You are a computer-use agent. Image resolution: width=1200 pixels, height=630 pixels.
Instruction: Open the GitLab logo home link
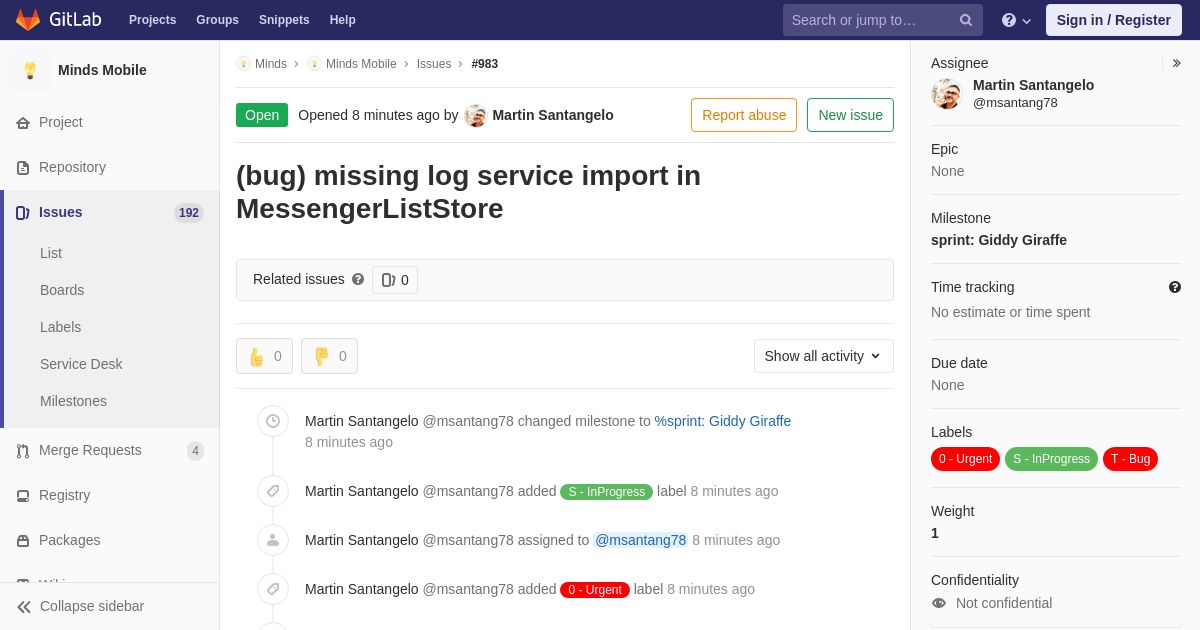point(58,20)
